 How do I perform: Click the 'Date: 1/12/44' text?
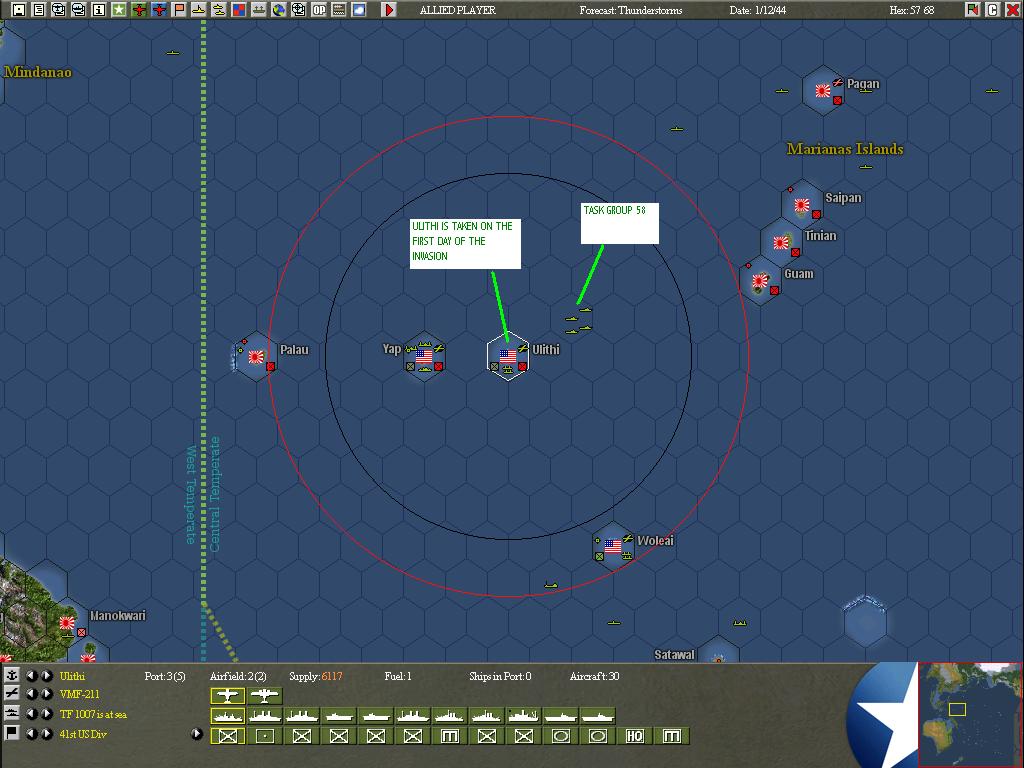click(758, 10)
